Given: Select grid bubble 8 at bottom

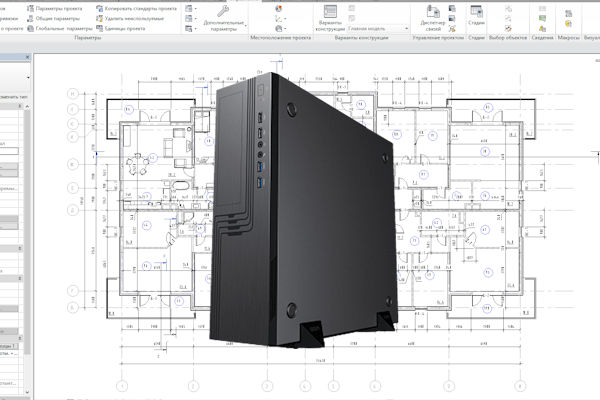Looking at the screenshot, I should point(520,386).
